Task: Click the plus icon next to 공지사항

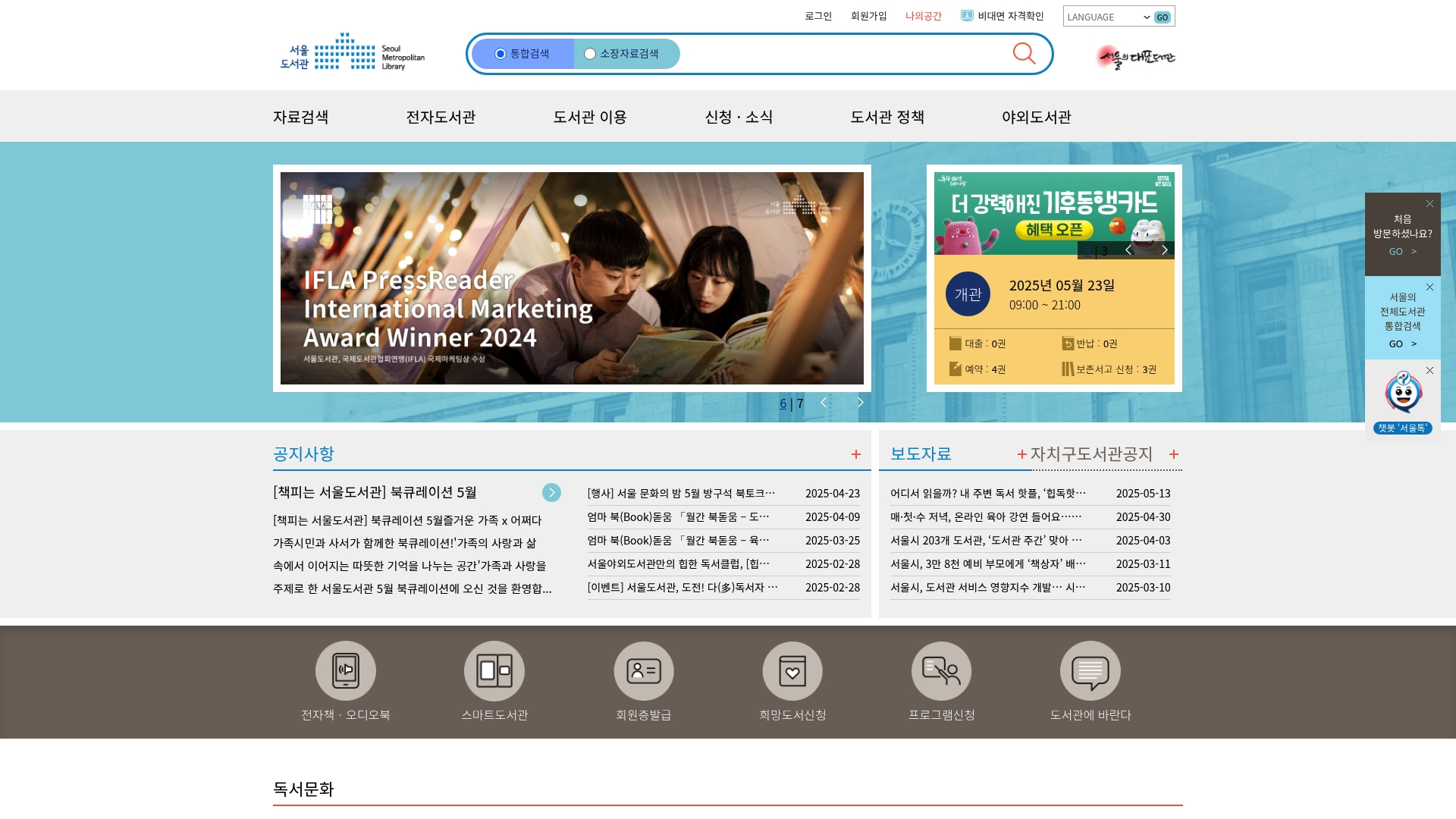Action: (856, 454)
